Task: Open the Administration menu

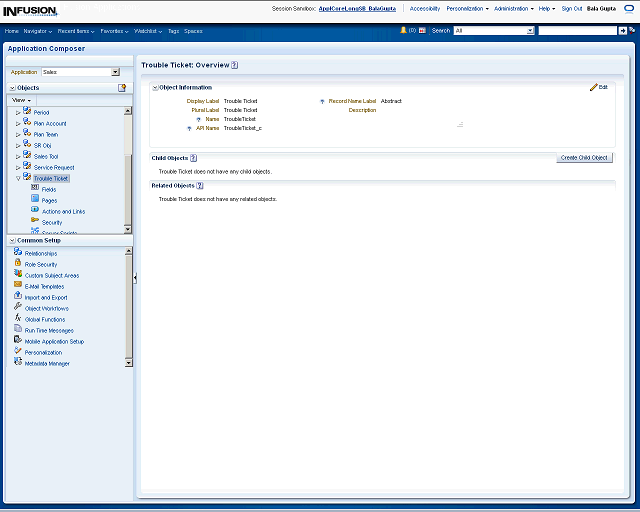Action: [513, 8]
